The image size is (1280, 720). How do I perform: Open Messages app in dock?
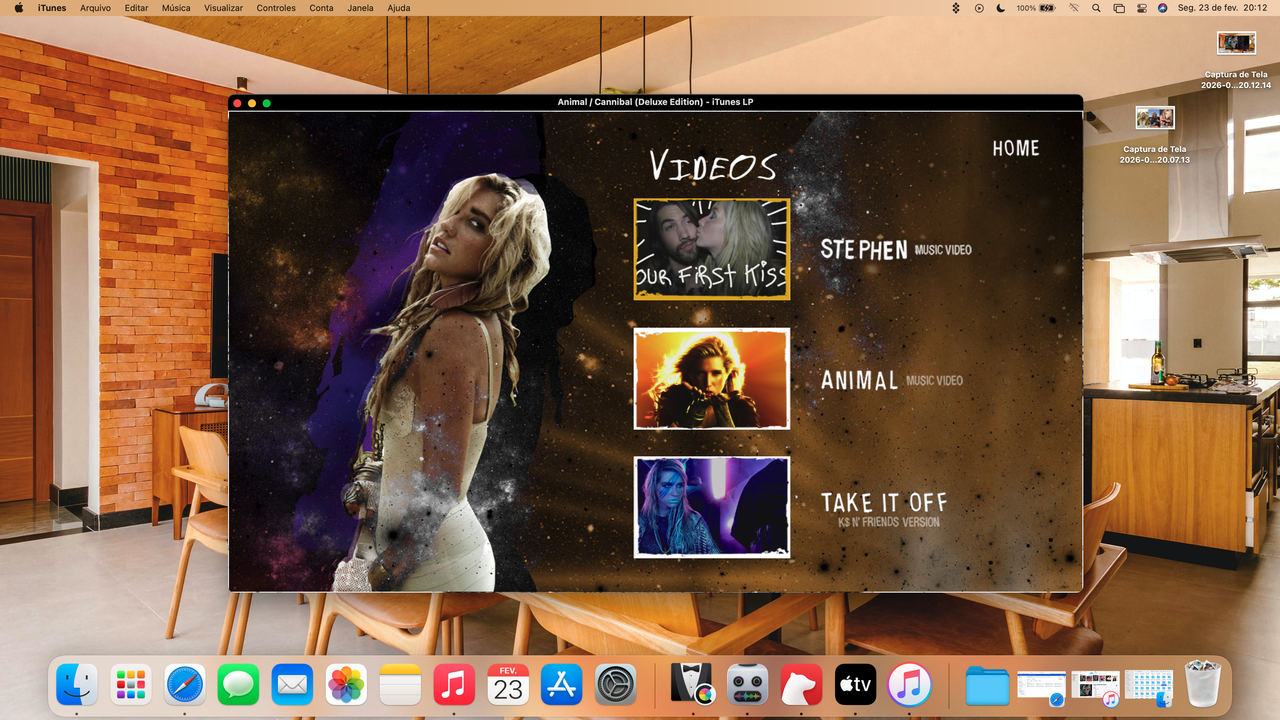[238, 685]
